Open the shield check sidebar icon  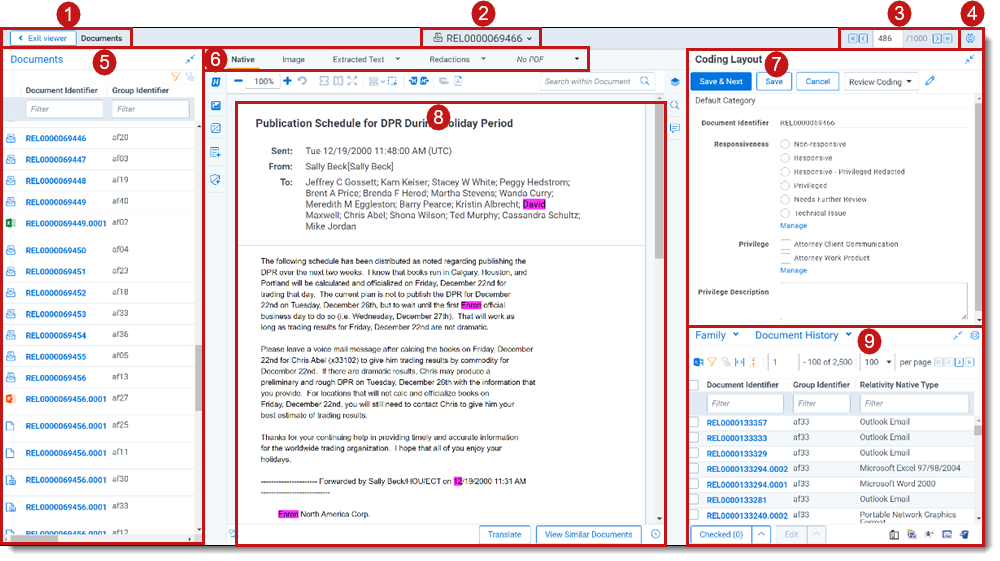point(216,180)
